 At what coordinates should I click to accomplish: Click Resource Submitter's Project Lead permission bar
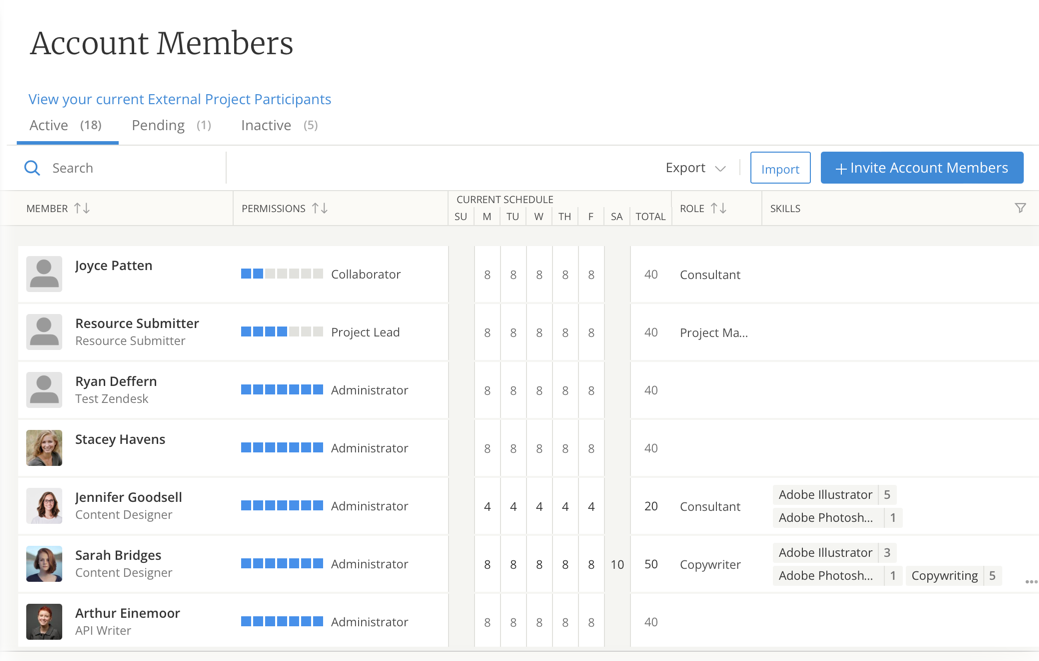[x=282, y=332]
